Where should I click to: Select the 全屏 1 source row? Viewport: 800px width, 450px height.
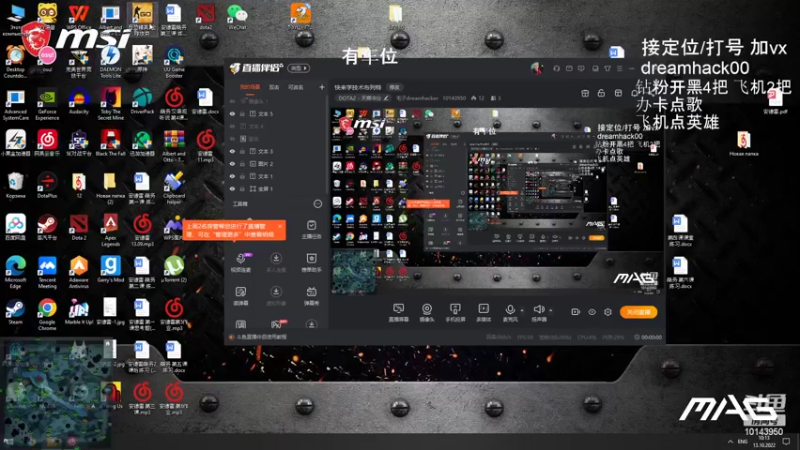(276, 189)
